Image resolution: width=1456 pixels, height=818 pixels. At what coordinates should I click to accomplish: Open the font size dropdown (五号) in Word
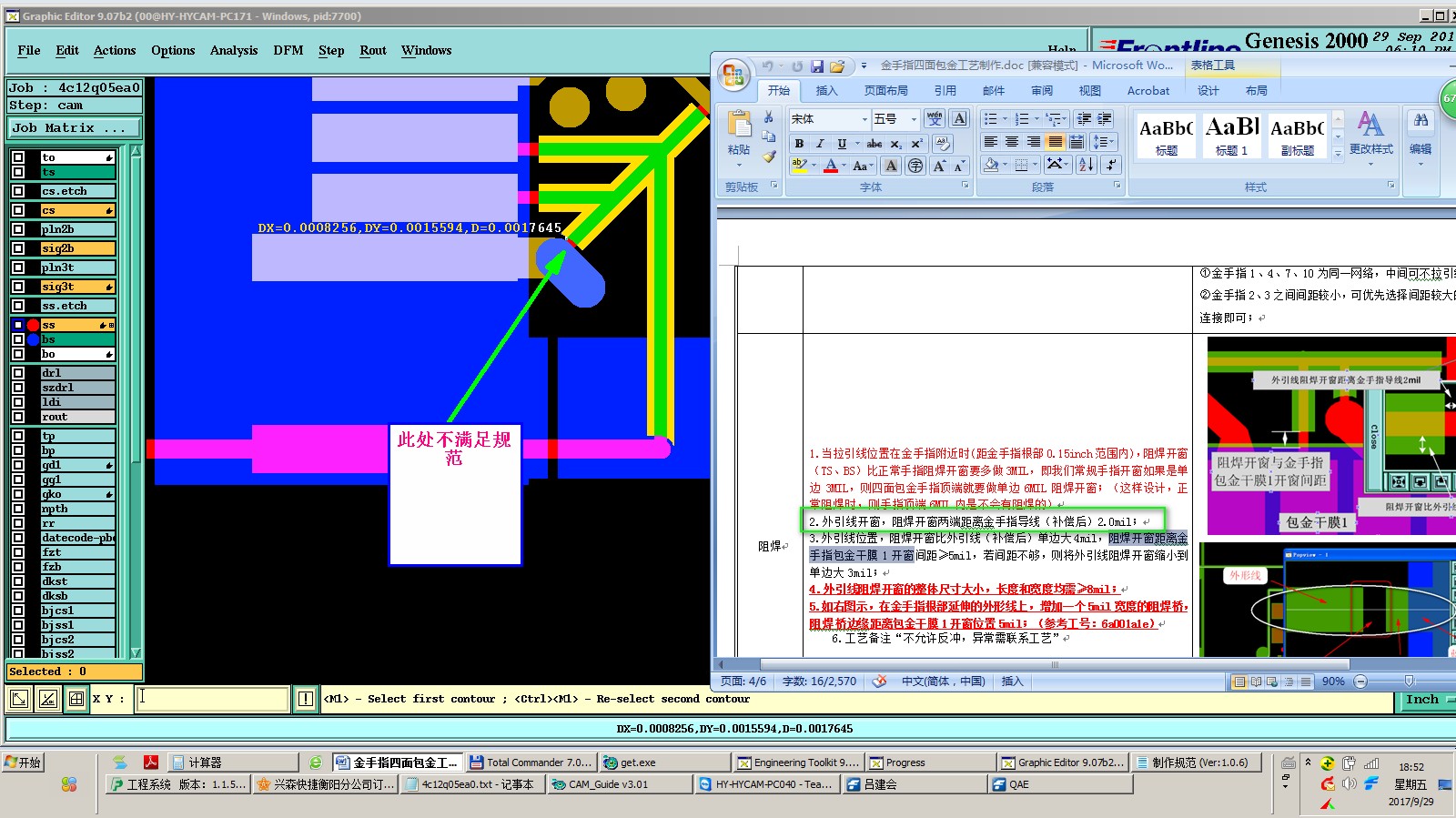click(x=914, y=119)
